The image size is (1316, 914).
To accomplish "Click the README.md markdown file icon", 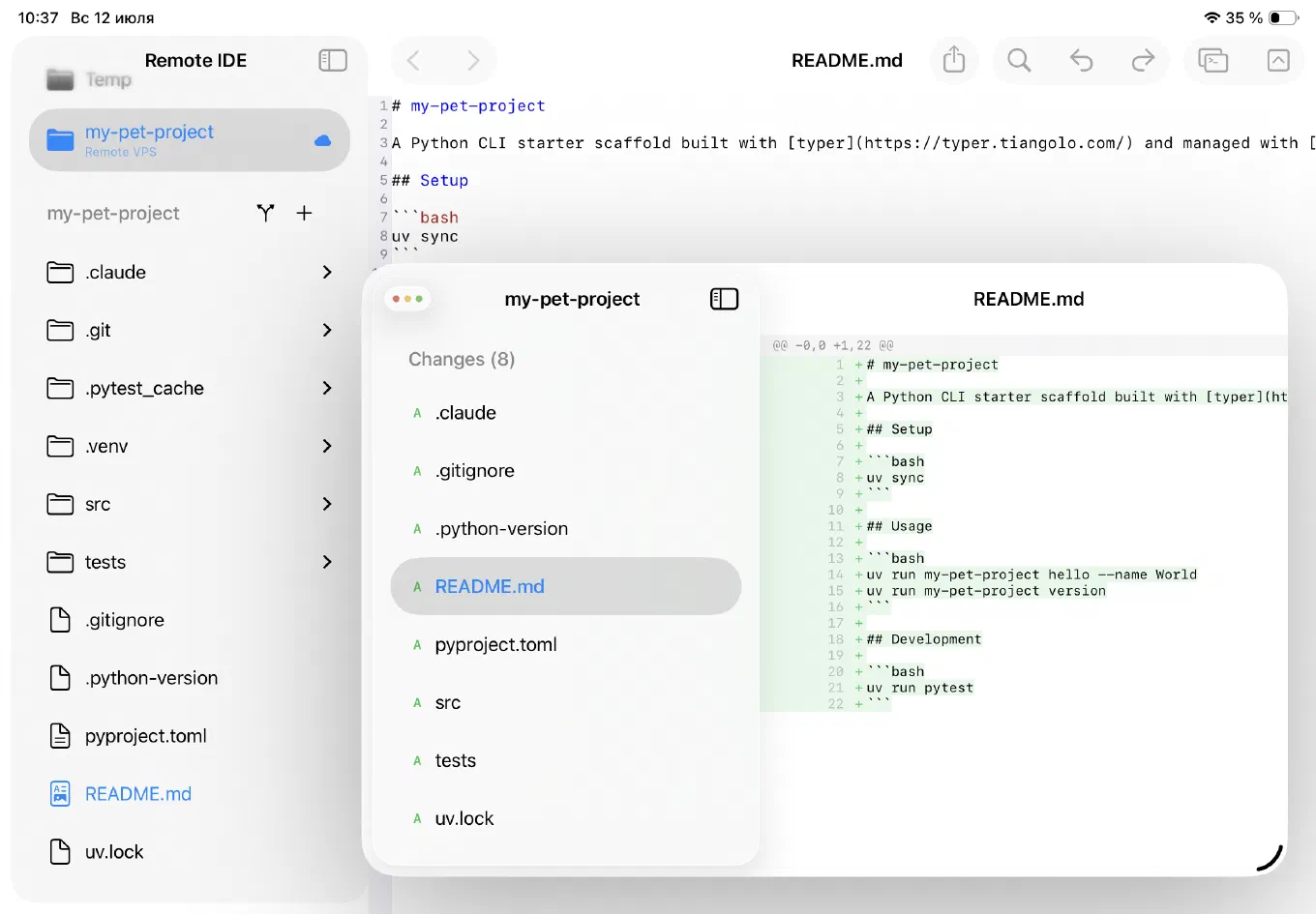I will pos(60,794).
